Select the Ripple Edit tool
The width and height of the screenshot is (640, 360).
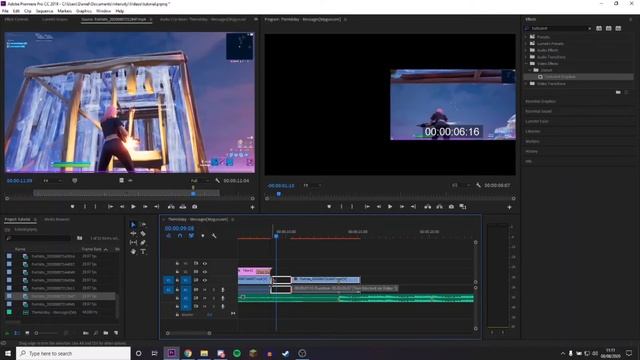tap(133, 233)
